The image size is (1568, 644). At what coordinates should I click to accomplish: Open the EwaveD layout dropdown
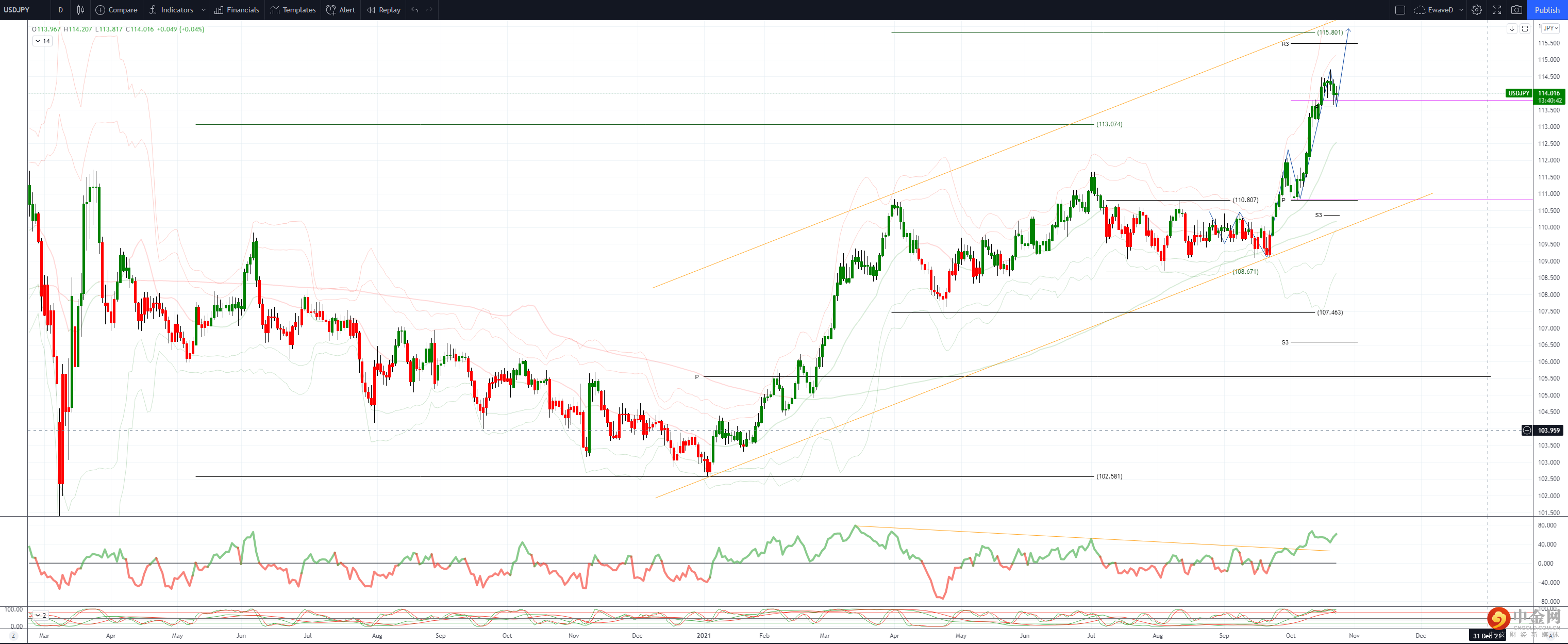pyautogui.click(x=1461, y=10)
